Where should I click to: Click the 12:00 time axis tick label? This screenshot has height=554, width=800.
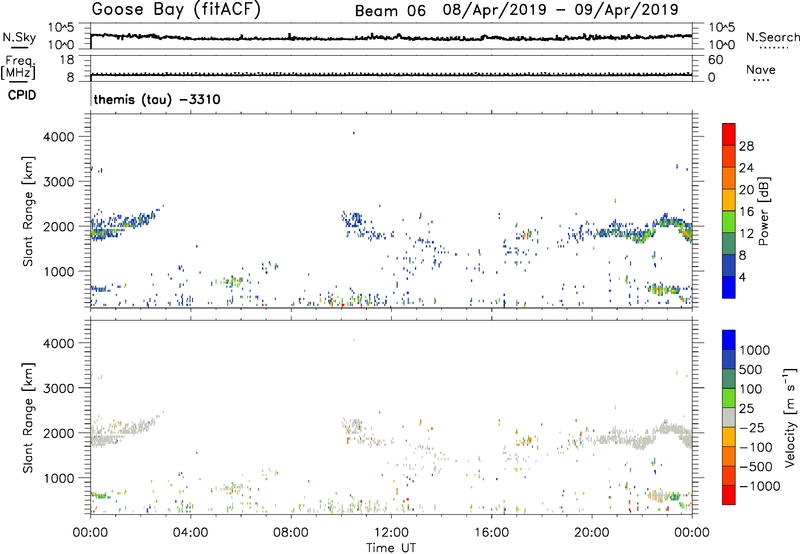[x=391, y=533]
